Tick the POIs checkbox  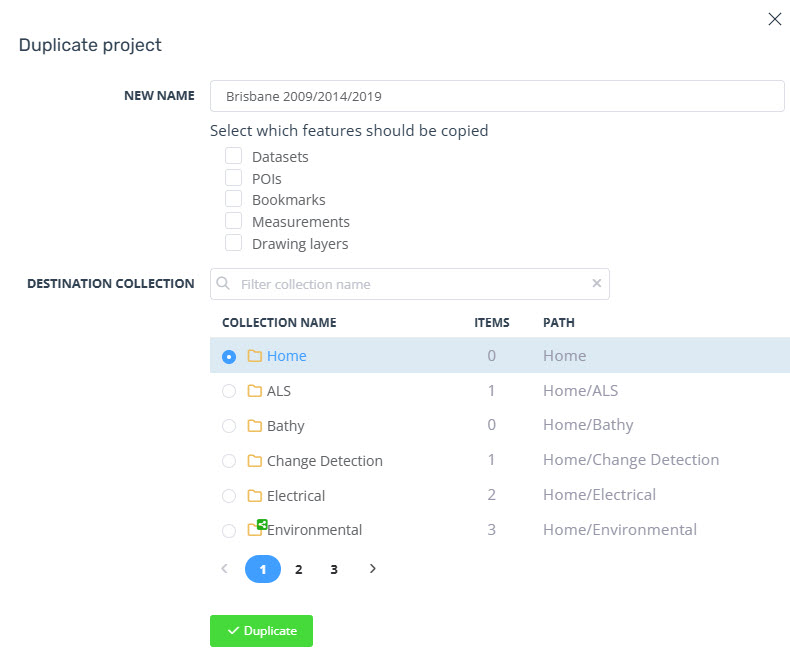(x=233, y=178)
